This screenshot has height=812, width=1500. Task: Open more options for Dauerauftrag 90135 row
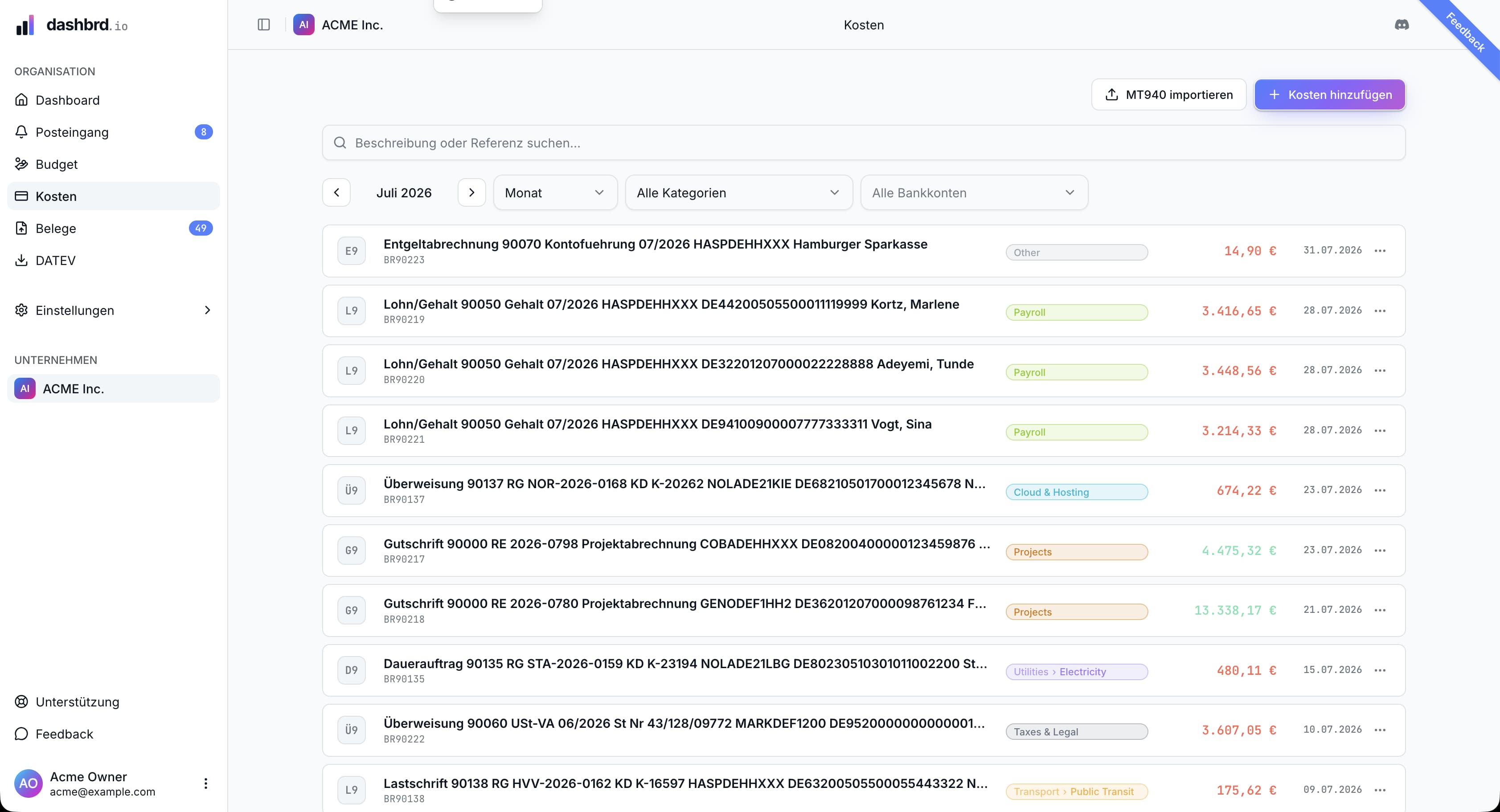[x=1380, y=670]
